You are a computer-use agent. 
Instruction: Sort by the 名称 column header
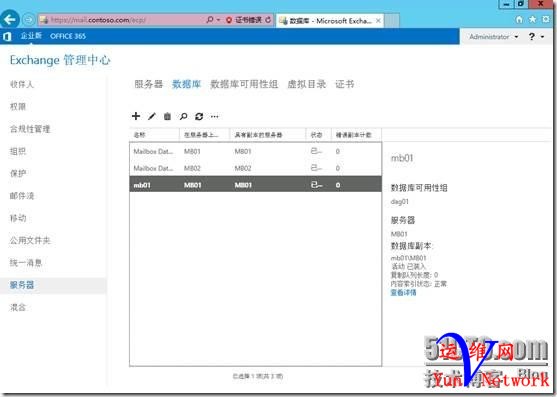pyautogui.click(x=154, y=135)
